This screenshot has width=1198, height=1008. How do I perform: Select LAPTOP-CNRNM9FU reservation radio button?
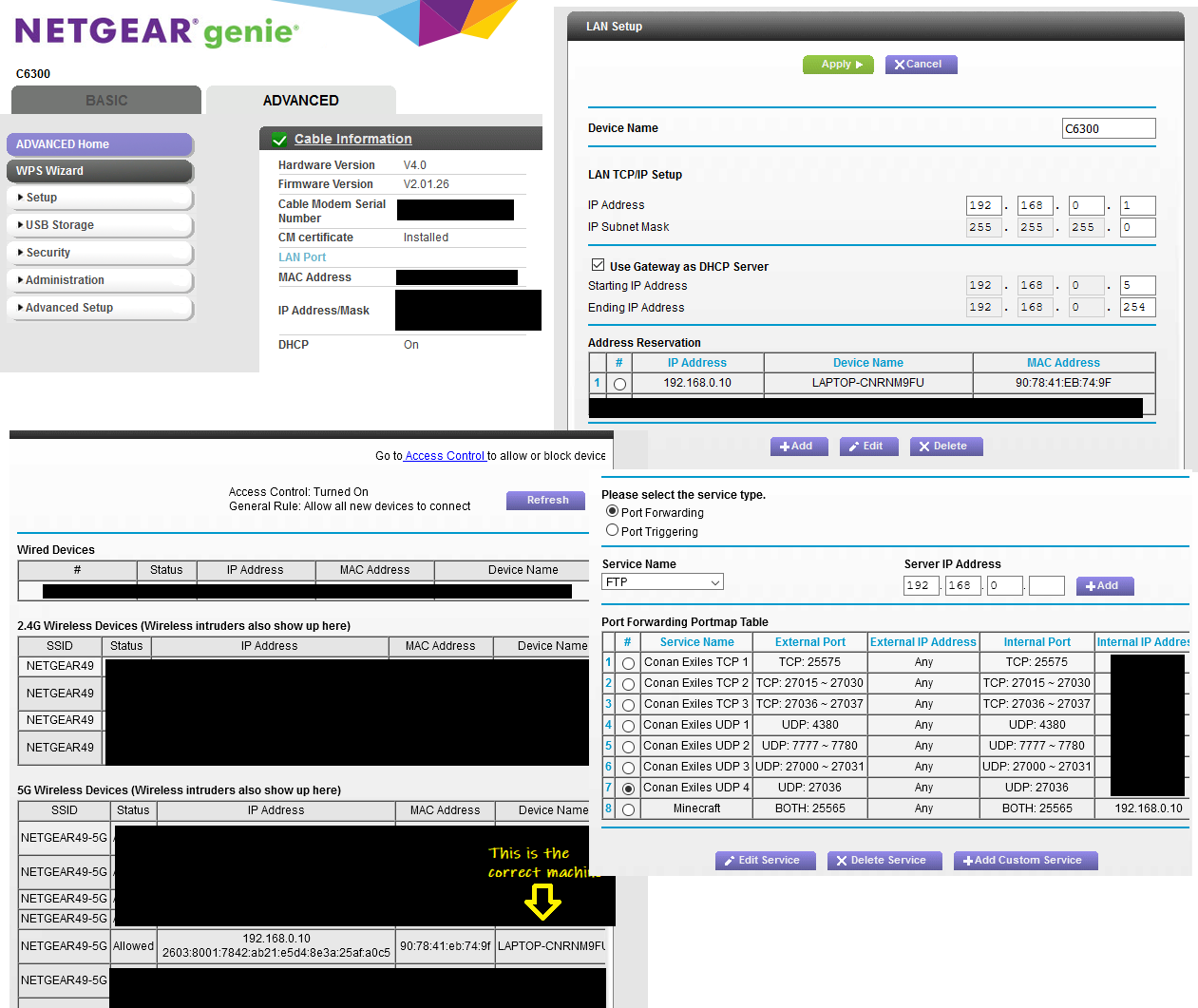coord(619,384)
